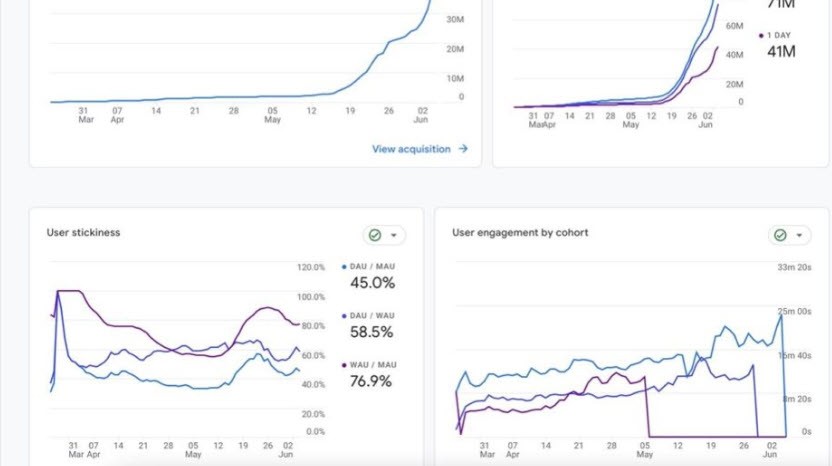Click the 58.5% DAU / WAU value
Image resolution: width=832 pixels, height=466 pixels.
(372, 332)
